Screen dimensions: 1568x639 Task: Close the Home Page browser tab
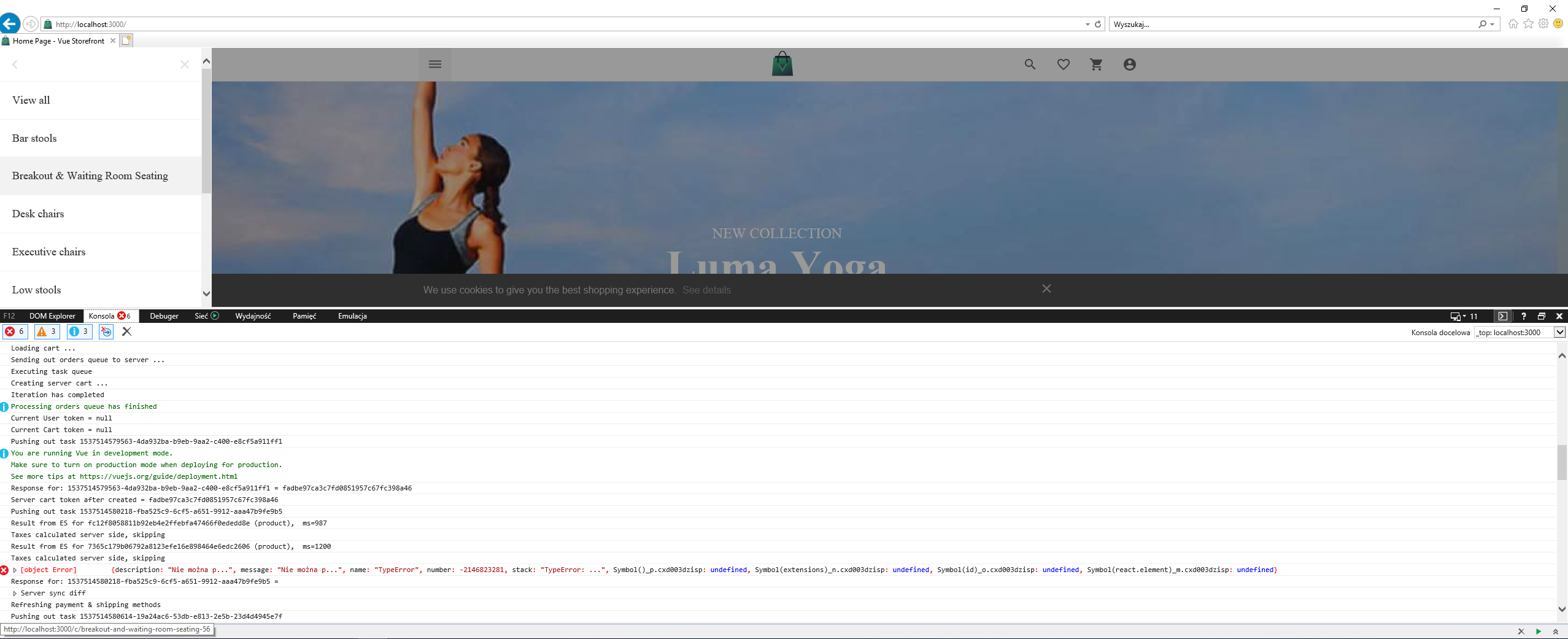(112, 41)
